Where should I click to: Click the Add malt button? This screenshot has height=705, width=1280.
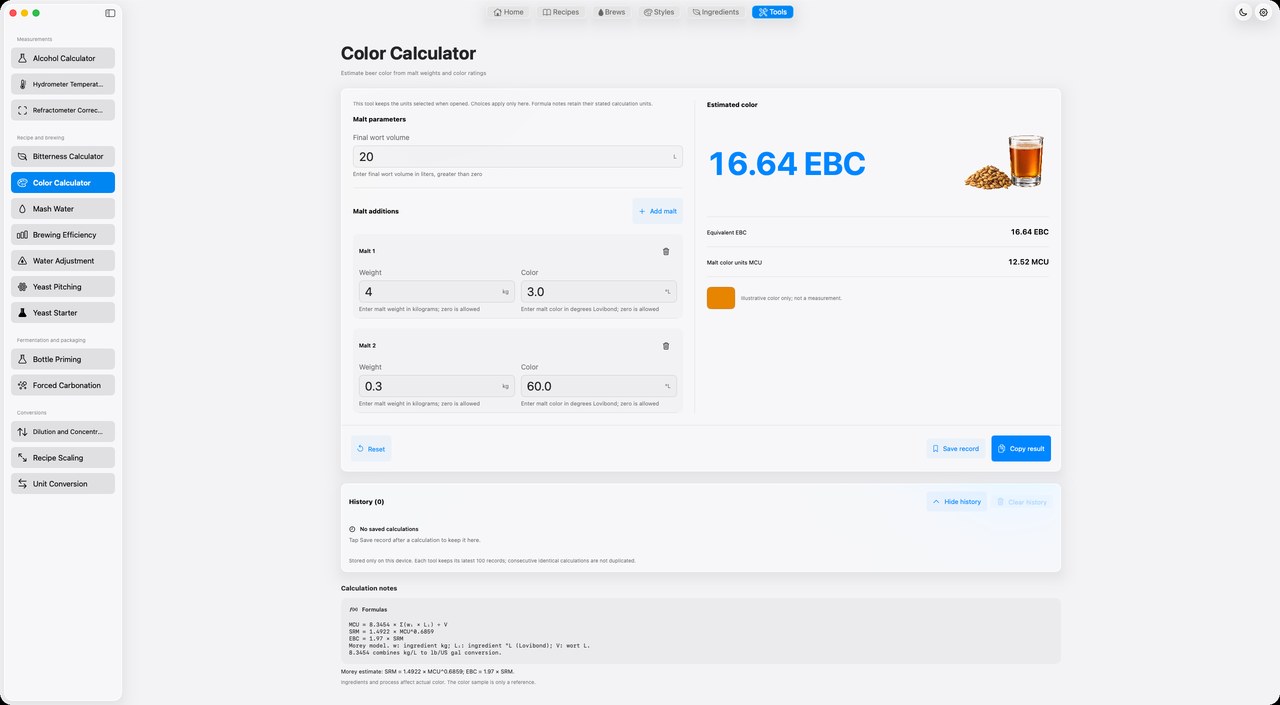click(x=657, y=211)
